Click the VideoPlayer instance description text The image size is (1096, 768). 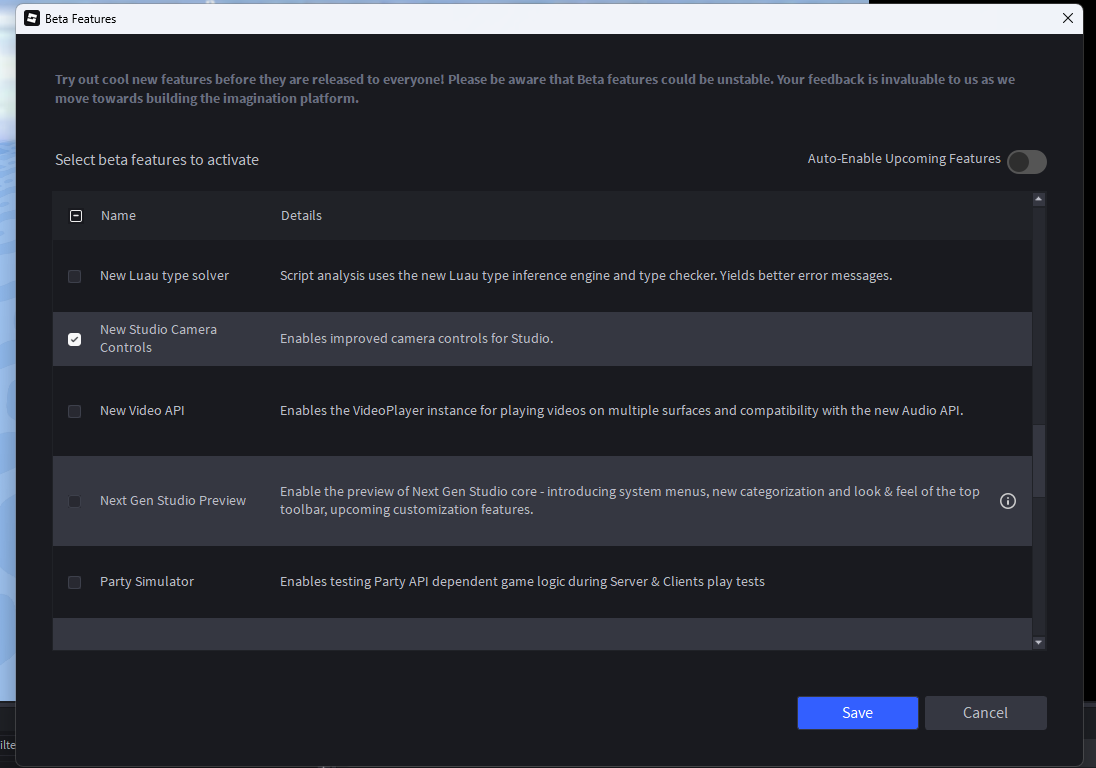point(621,411)
